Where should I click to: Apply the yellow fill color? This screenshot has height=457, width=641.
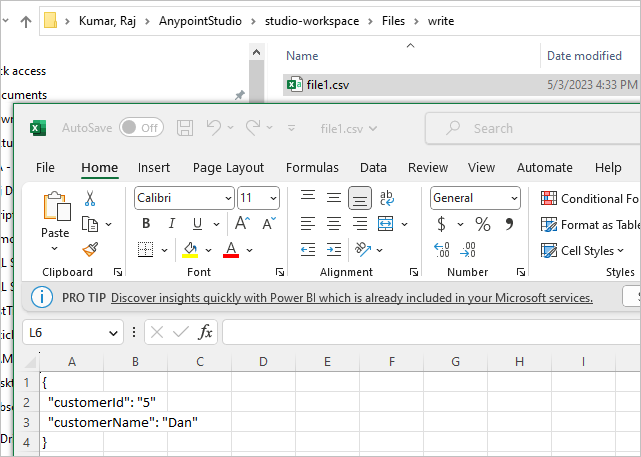click(x=190, y=250)
